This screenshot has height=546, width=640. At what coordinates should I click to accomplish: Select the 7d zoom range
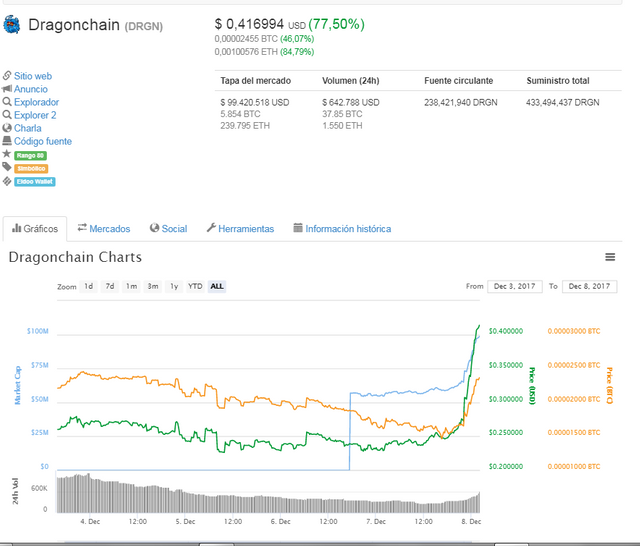click(x=110, y=286)
